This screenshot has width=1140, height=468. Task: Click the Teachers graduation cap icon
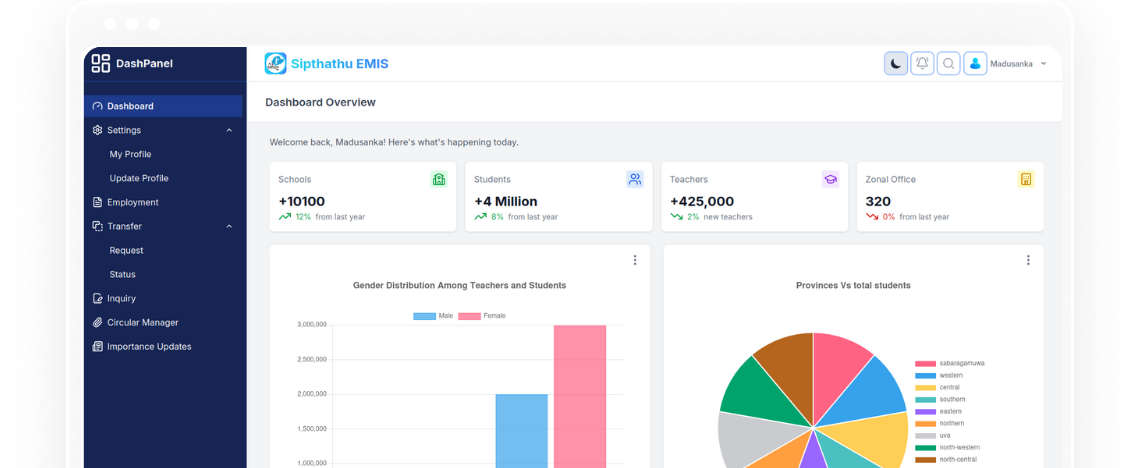coord(830,179)
